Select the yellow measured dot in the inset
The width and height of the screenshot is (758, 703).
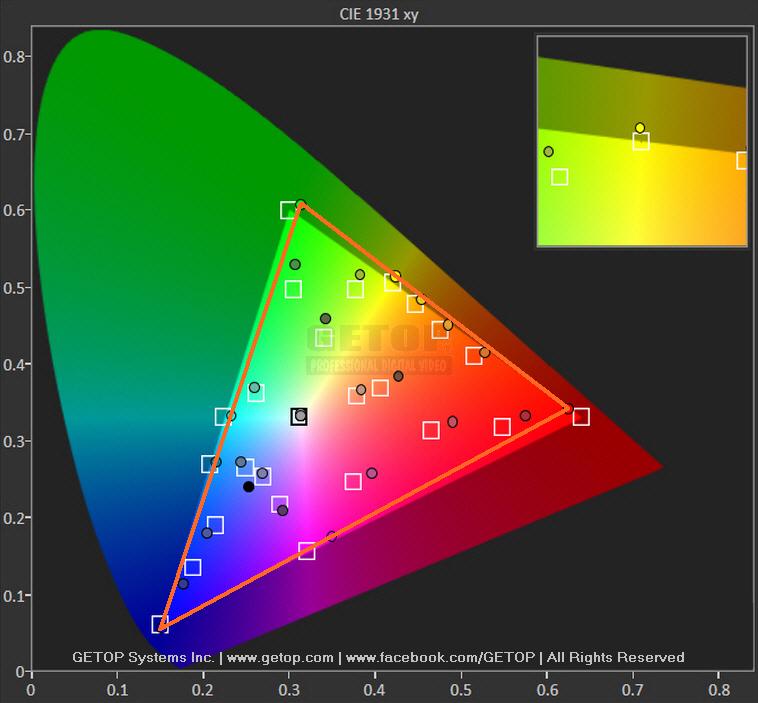(x=640, y=128)
